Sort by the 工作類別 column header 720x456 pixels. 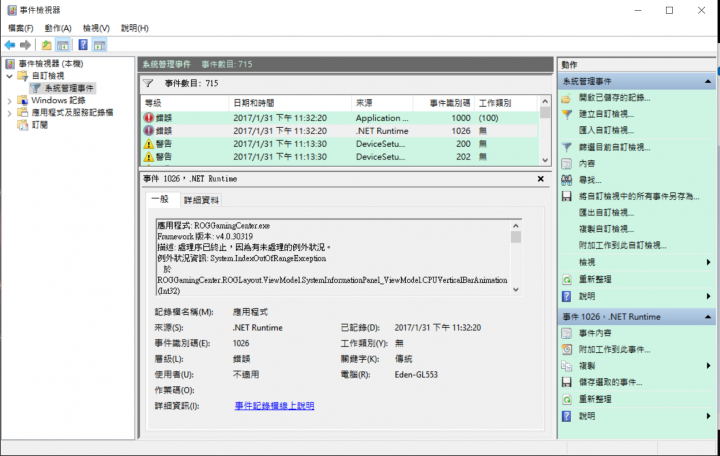tap(505, 103)
